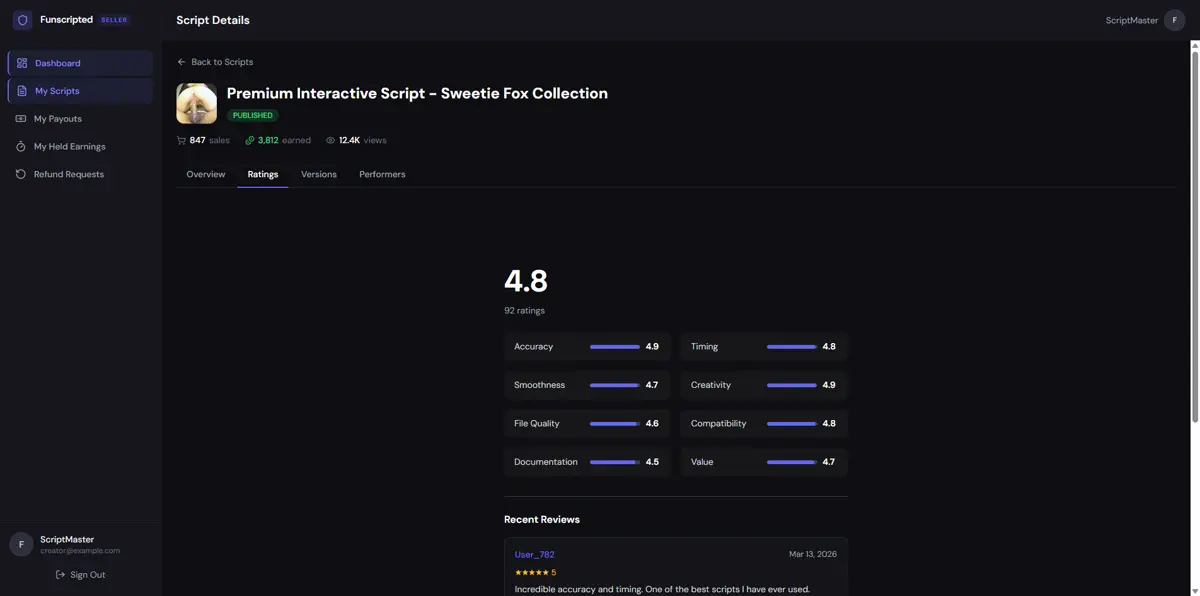This screenshot has height=596, width=1200.
Task: Click the '92 ratings' count text
Action: tap(524, 311)
